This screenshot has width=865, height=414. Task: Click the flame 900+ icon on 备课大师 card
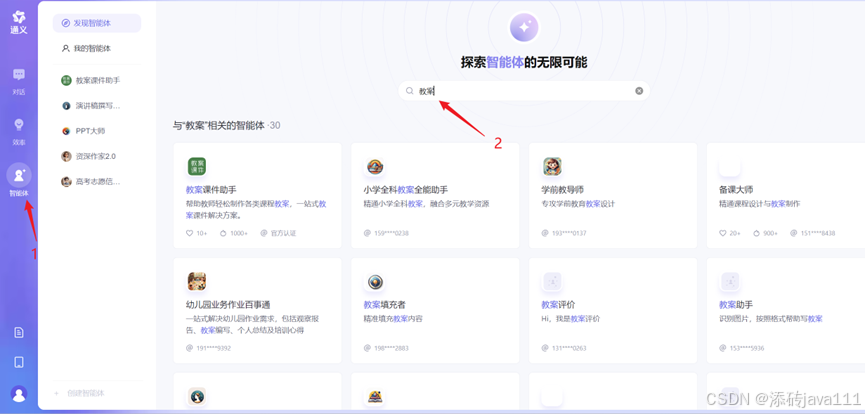pyautogui.click(x=756, y=233)
